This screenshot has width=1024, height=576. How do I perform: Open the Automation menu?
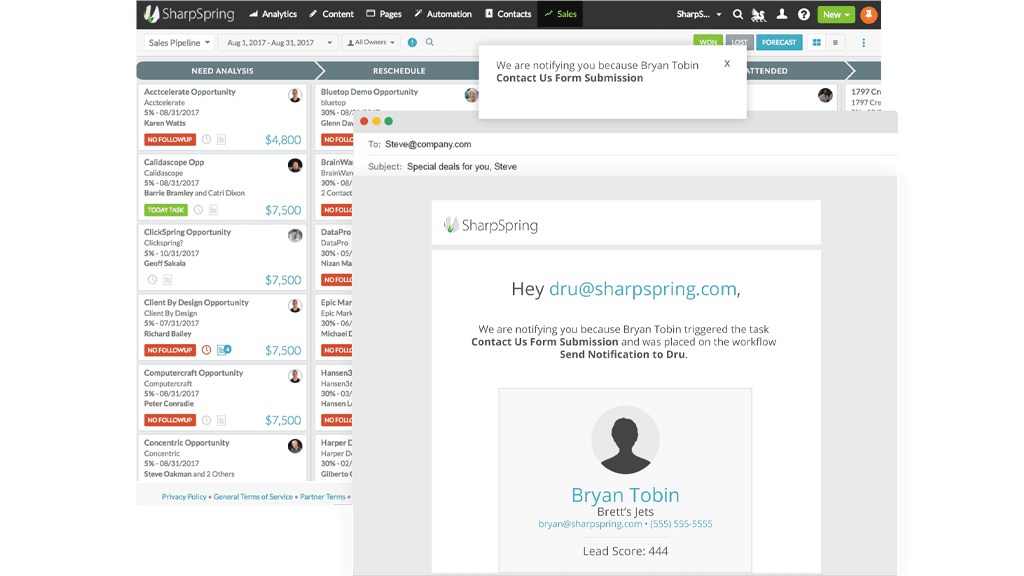pos(443,14)
